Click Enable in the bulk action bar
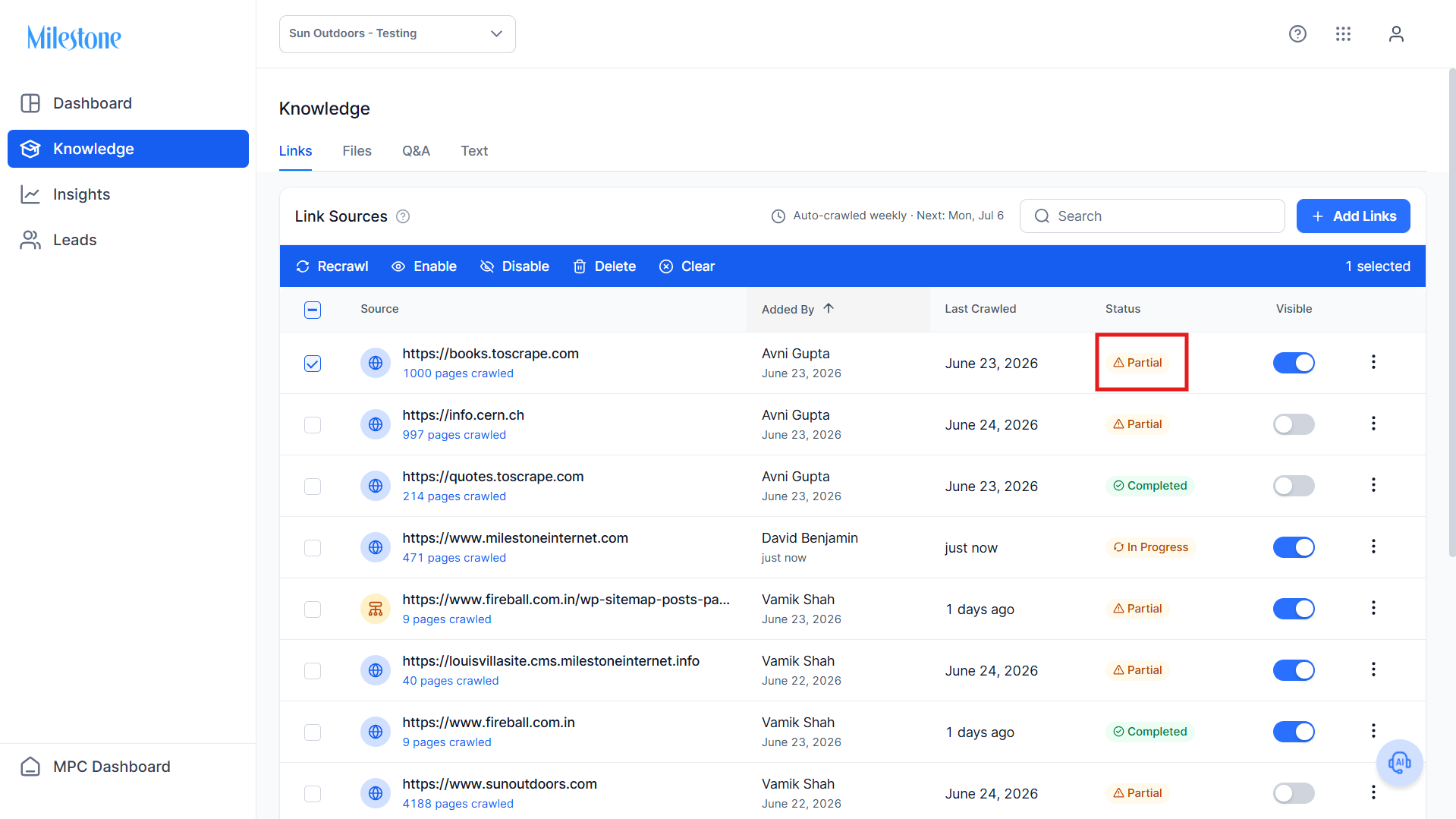The height and width of the screenshot is (819, 1456). point(424,266)
